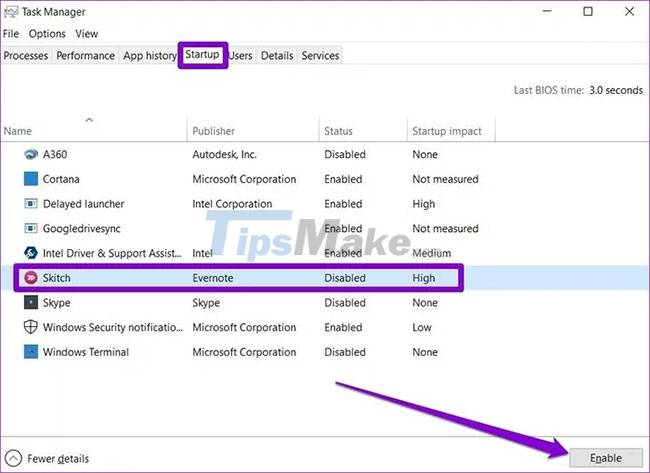The height and width of the screenshot is (473, 650).
Task: Select the Delayed launcher entry
Action: (83, 204)
